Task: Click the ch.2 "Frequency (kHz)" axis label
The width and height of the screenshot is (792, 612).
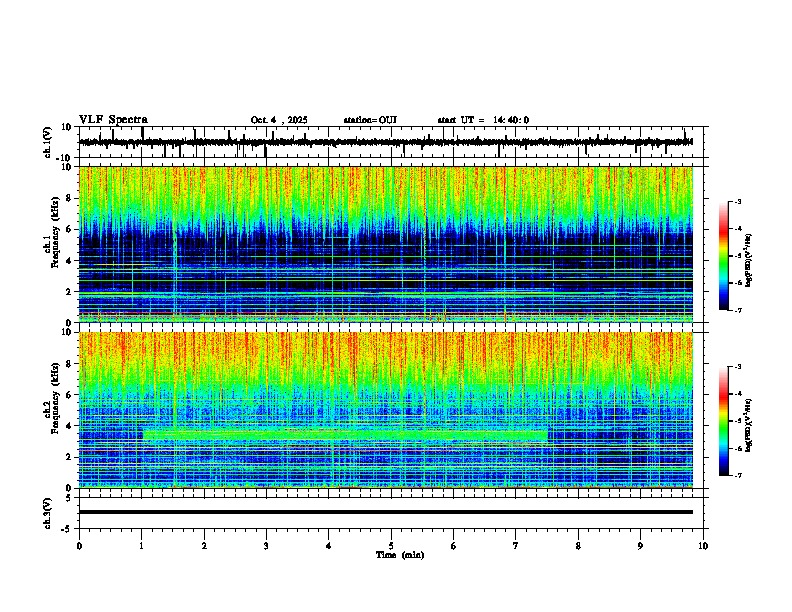Action: [55, 398]
